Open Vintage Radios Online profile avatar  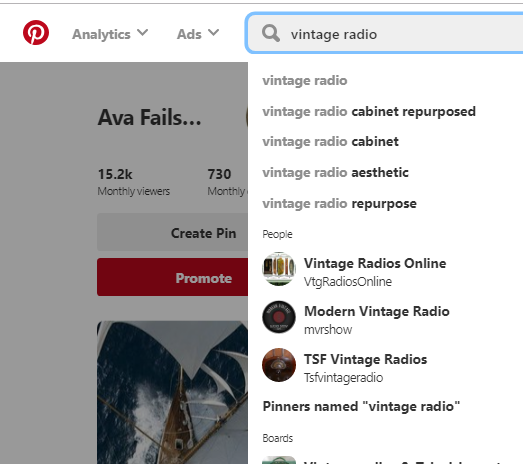(x=279, y=269)
